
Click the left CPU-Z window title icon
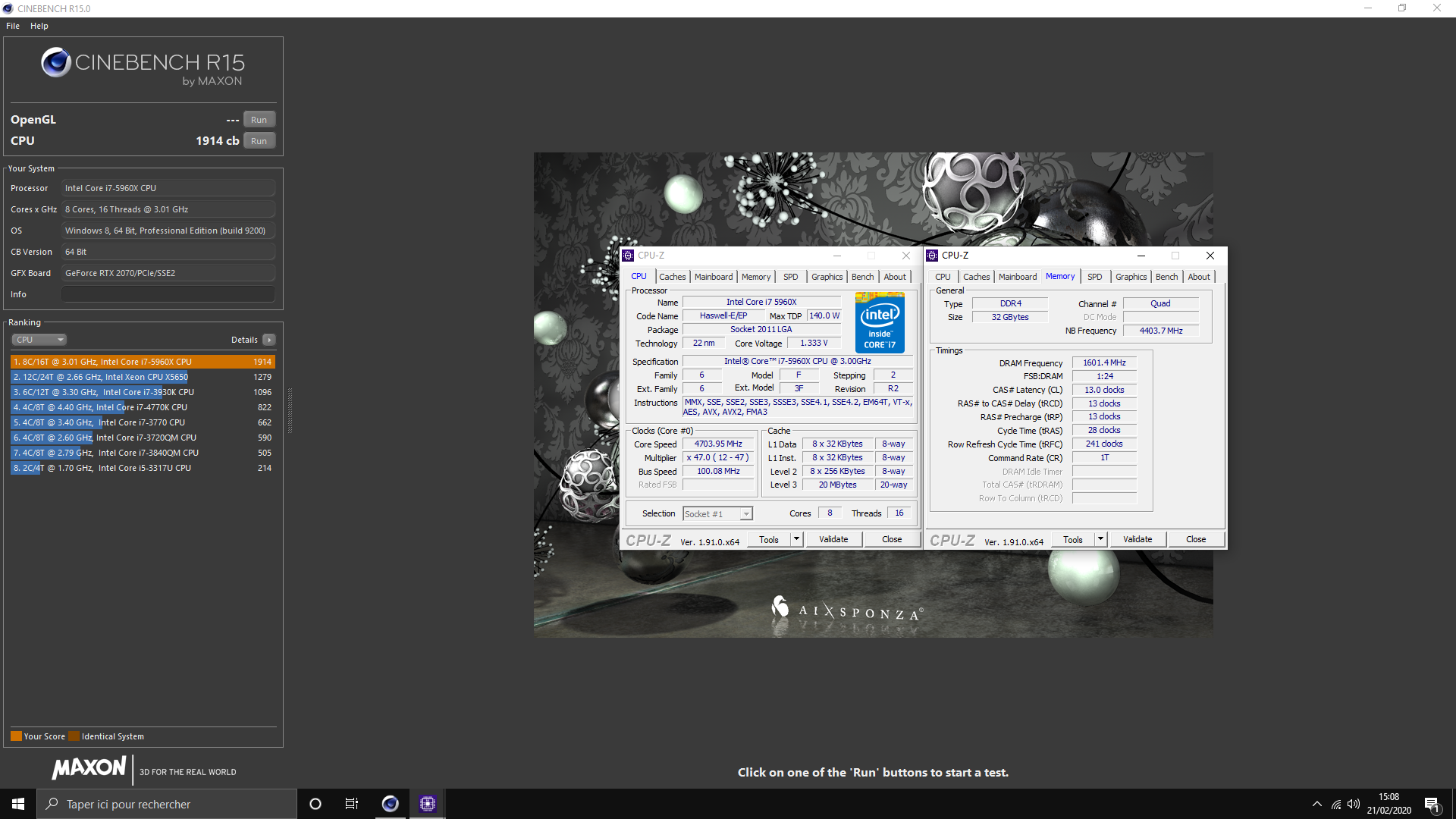628,256
